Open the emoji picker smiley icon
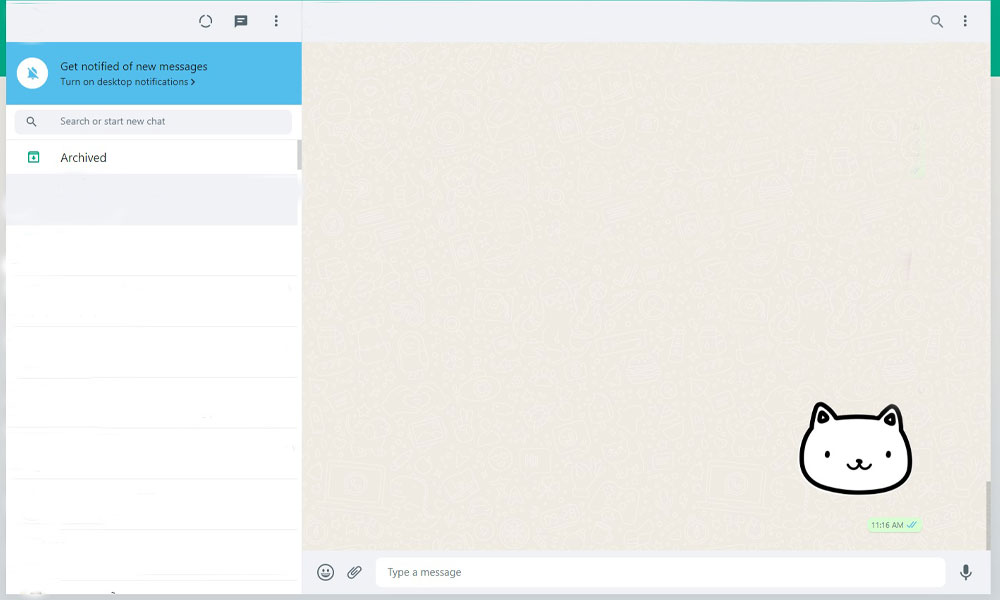This screenshot has height=600, width=1000. 326,572
